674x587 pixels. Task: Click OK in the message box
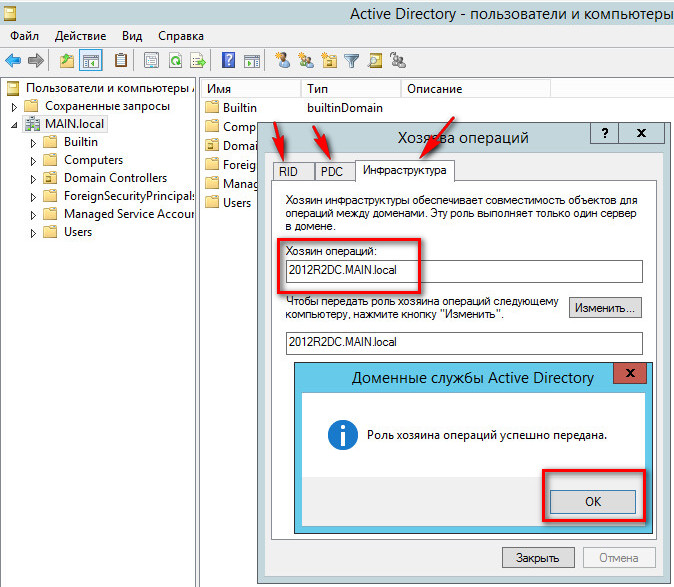(x=593, y=501)
